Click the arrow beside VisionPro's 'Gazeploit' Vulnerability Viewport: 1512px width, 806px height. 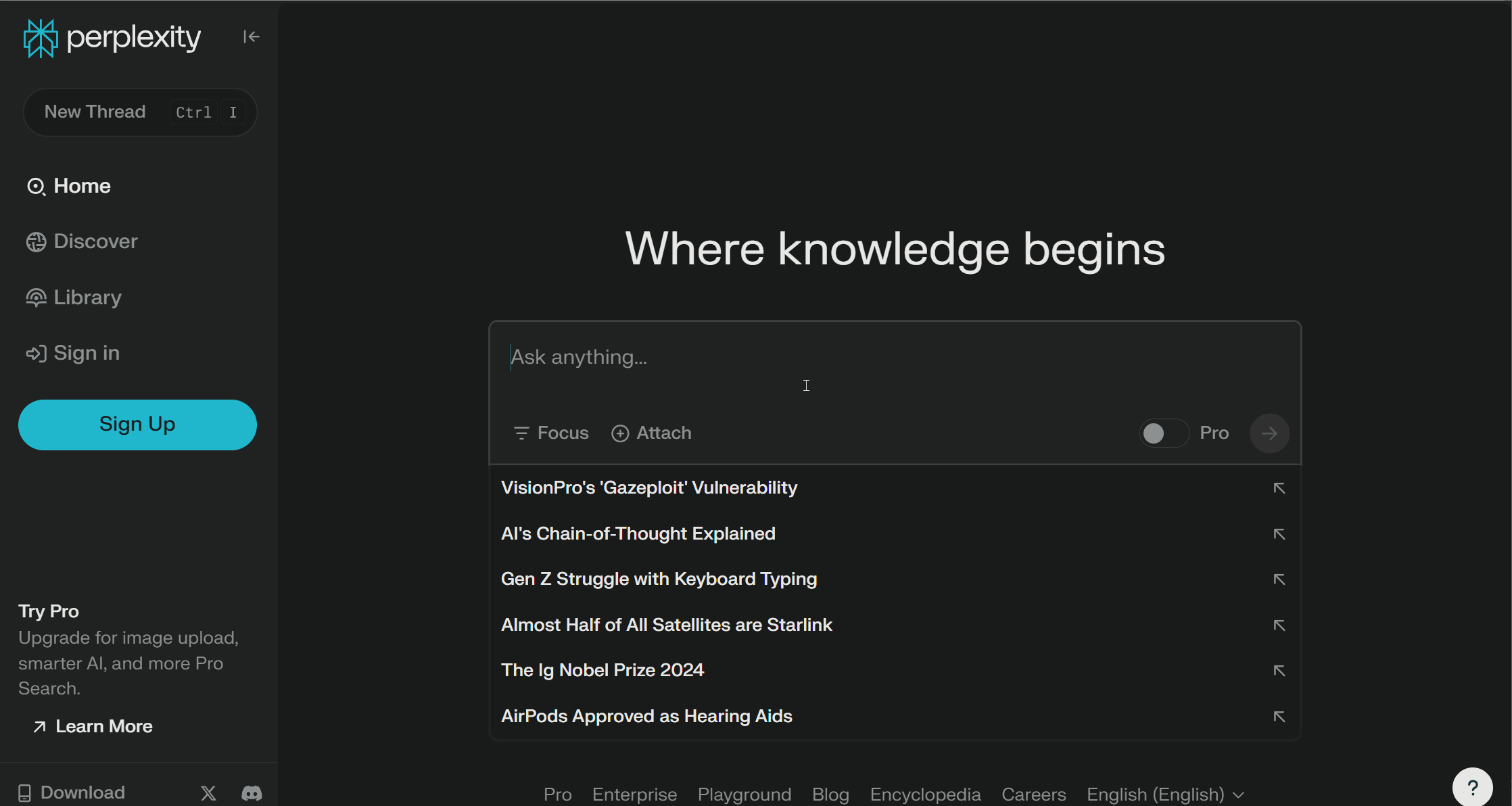click(x=1279, y=488)
